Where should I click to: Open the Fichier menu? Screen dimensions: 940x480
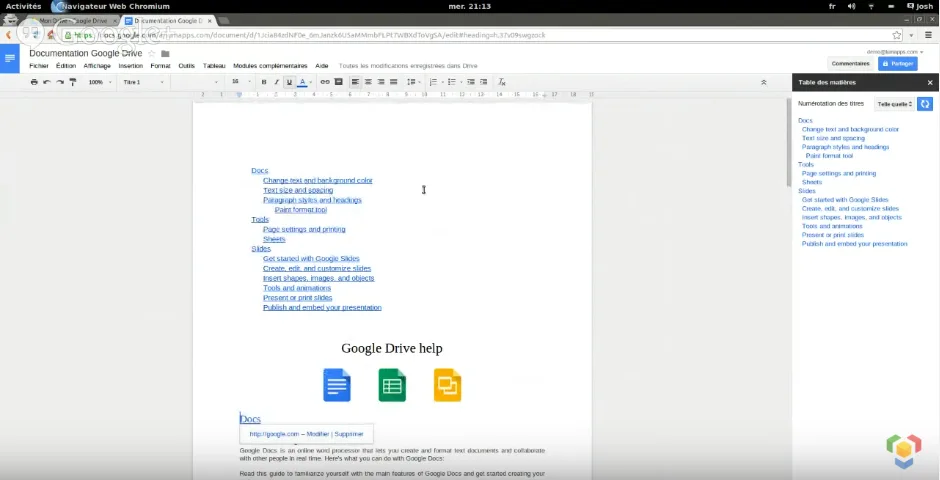coord(39,66)
